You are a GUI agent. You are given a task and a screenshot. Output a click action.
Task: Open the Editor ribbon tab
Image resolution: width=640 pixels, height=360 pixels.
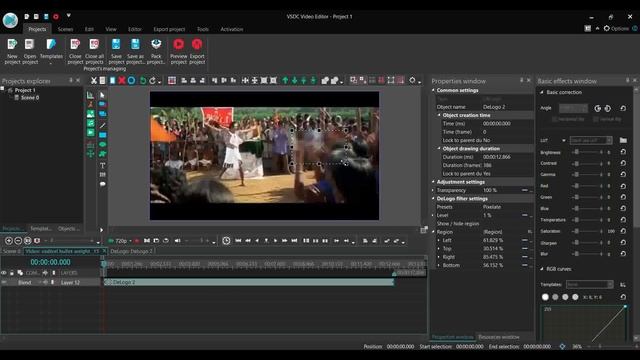coord(135,29)
